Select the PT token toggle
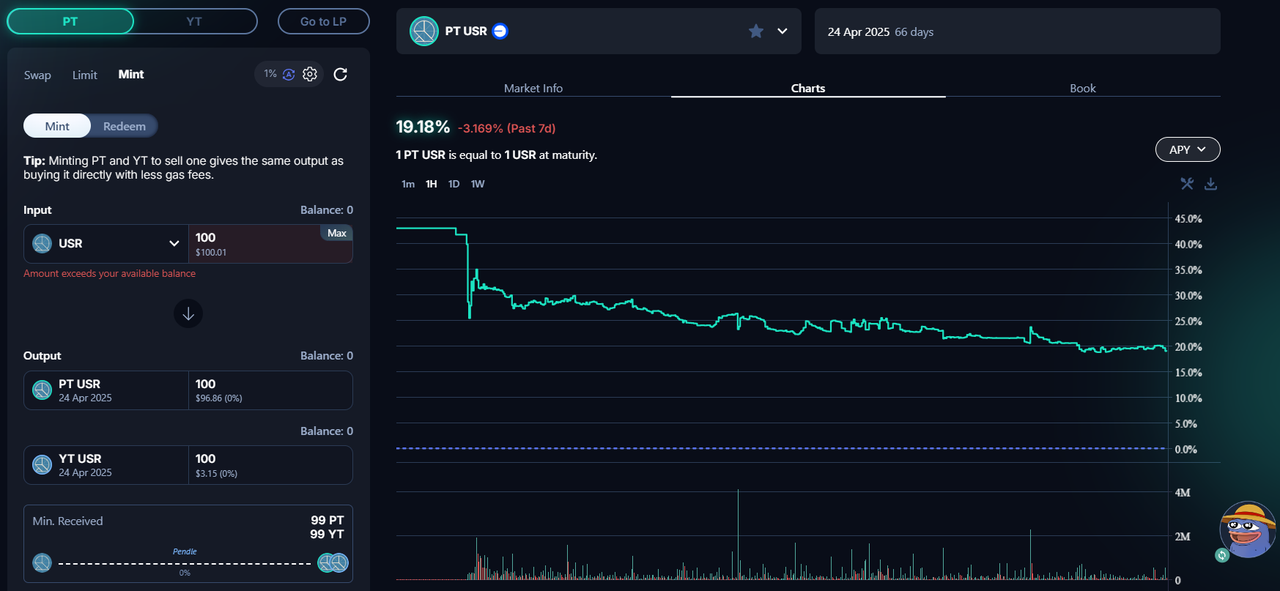The width and height of the screenshot is (1280, 591). pos(70,21)
